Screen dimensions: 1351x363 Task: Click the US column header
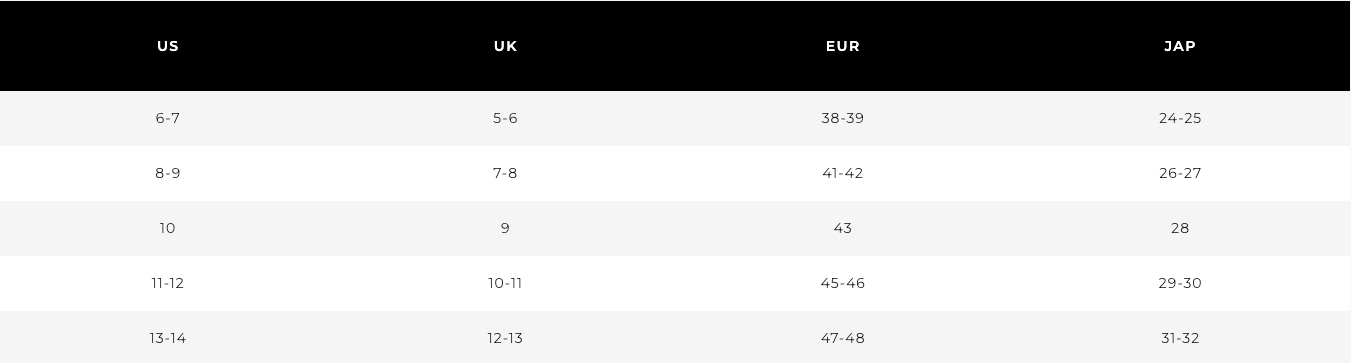tap(168, 46)
